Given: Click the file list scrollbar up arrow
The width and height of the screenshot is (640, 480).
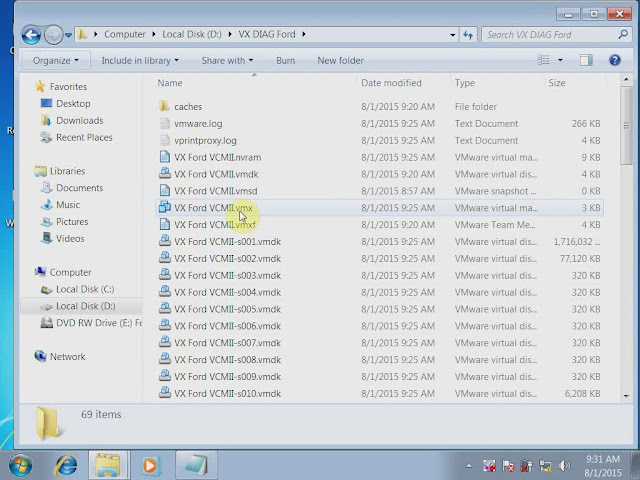Looking at the screenshot, I should (626, 80).
